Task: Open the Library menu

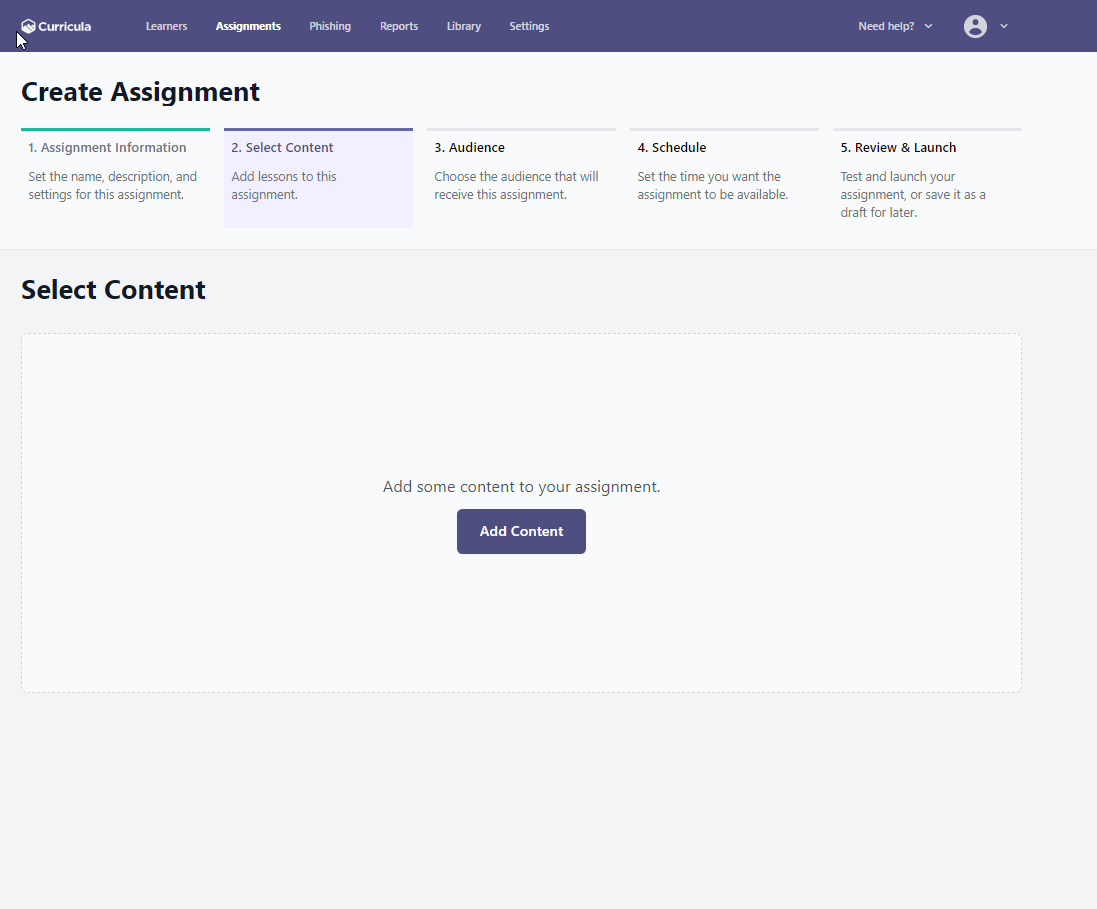Action: pos(464,27)
